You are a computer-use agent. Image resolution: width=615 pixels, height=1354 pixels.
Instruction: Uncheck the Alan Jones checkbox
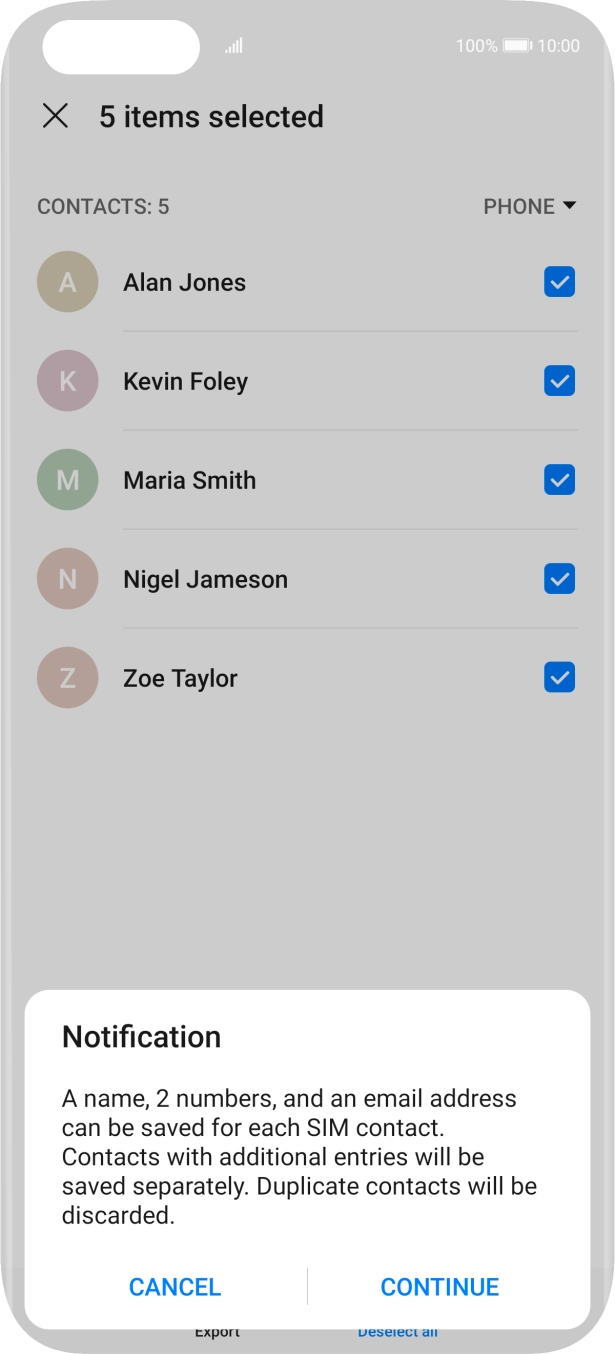pyautogui.click(x=559, y=282)
